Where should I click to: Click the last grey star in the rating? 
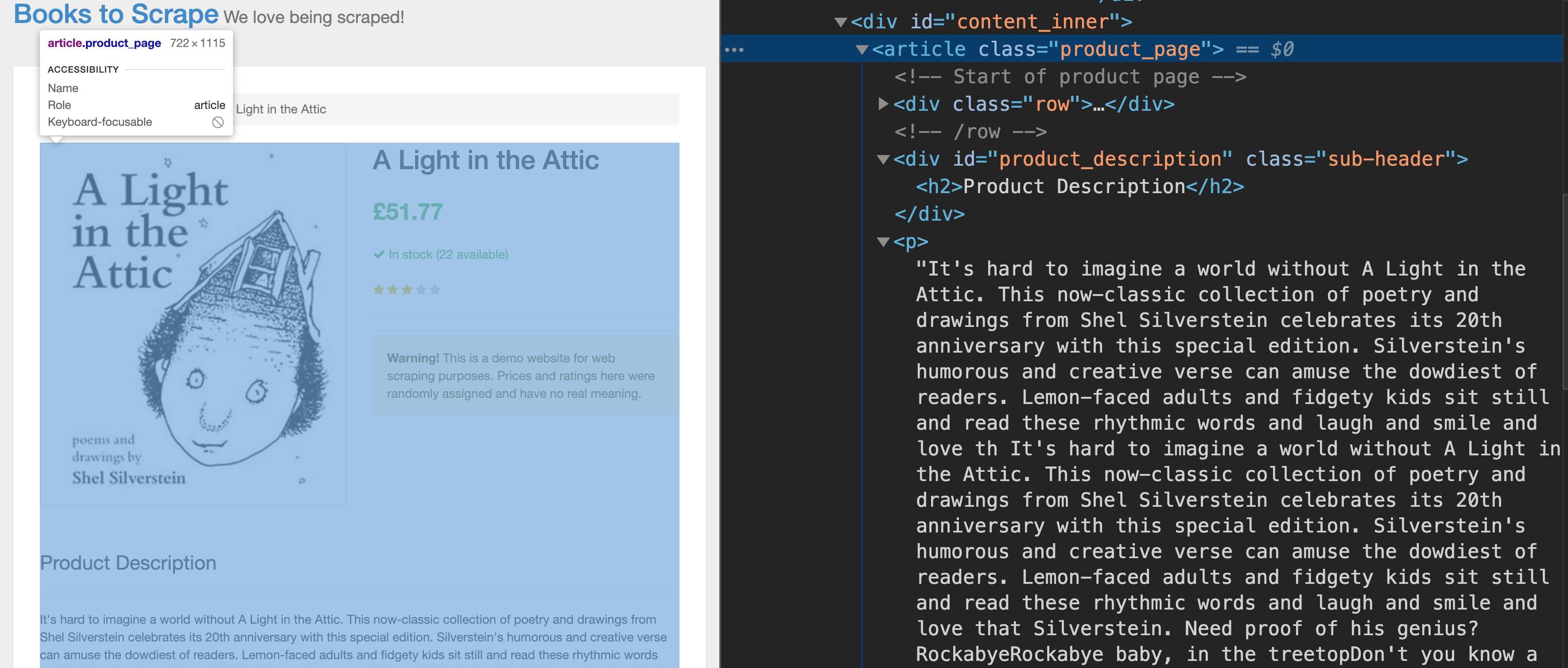[x=435, y=290]
